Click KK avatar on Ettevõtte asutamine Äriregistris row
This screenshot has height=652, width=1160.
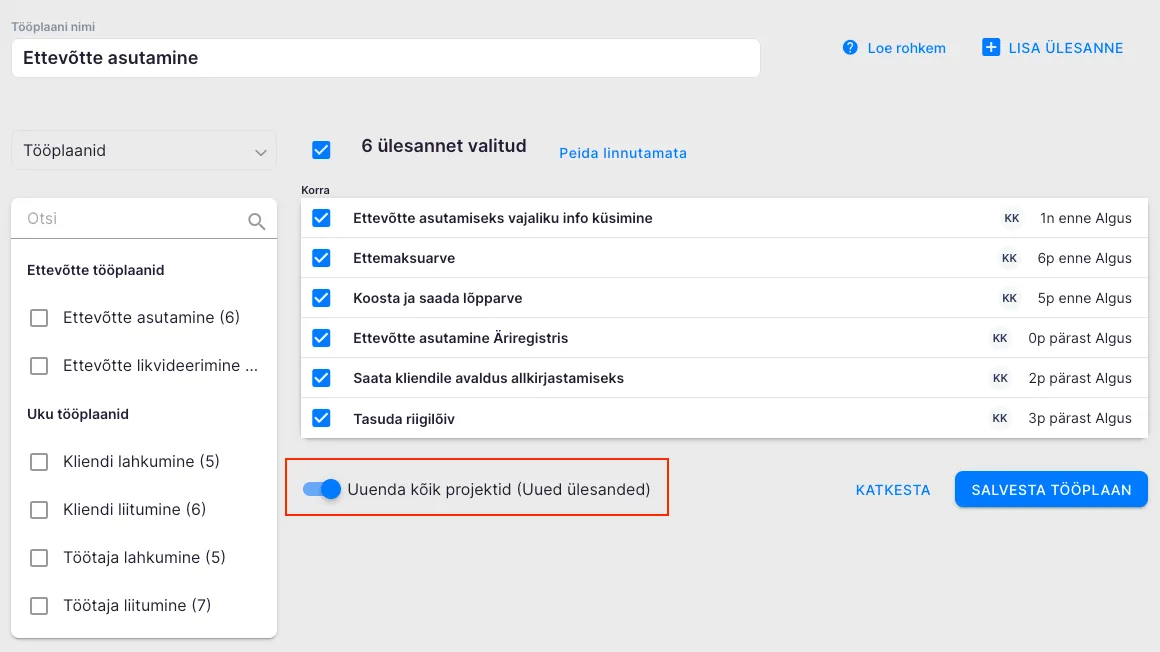pos(1000,338)
